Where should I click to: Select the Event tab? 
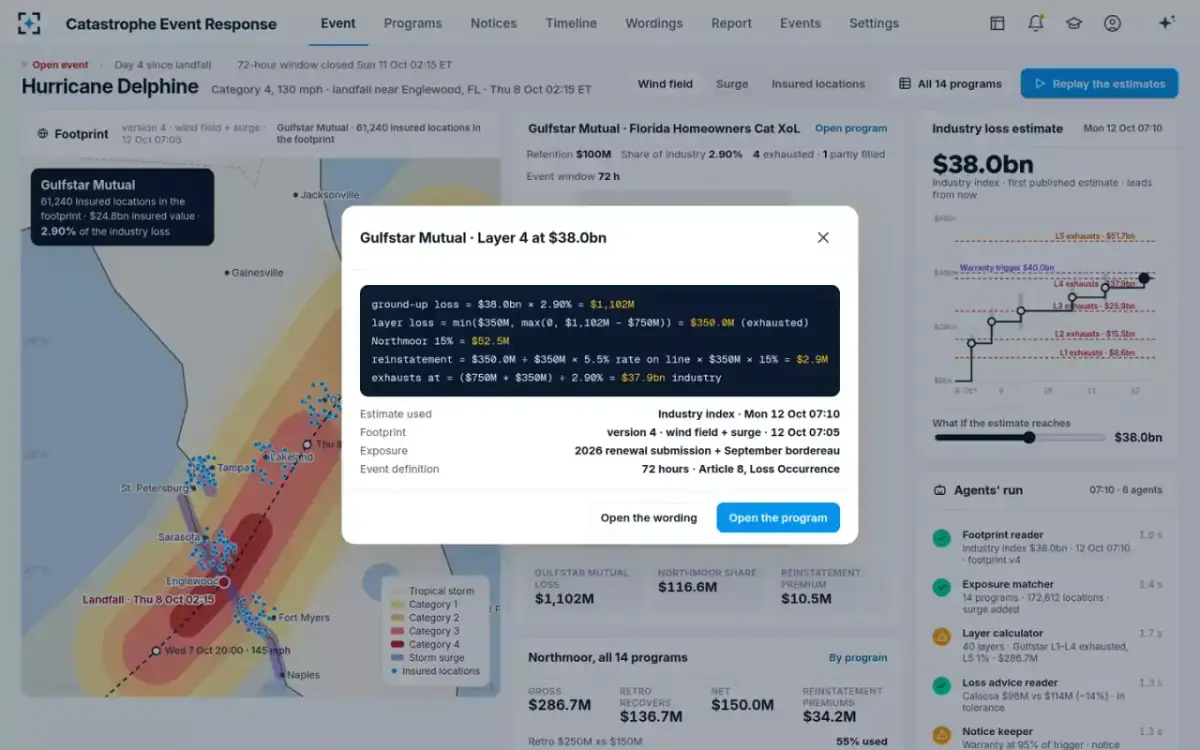tap(338, 23)
